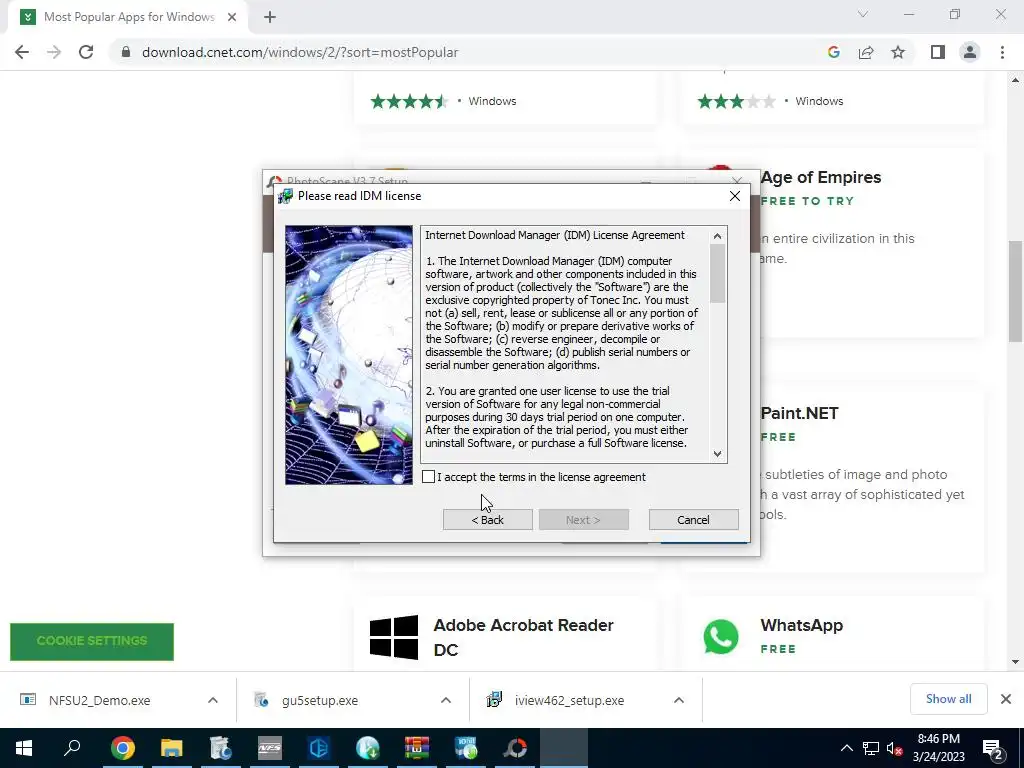
Task: Open Windows taskbar search
Action: (72, 748)
